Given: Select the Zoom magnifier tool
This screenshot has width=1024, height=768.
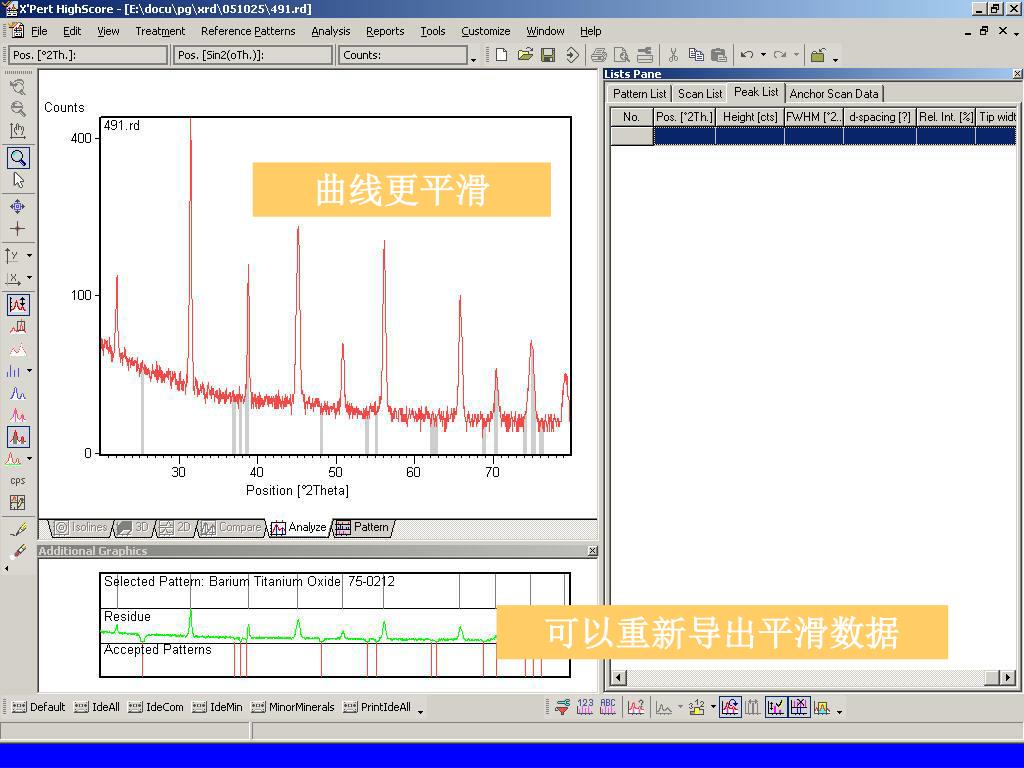Looking at the screenshot, I should coord(18,157).
